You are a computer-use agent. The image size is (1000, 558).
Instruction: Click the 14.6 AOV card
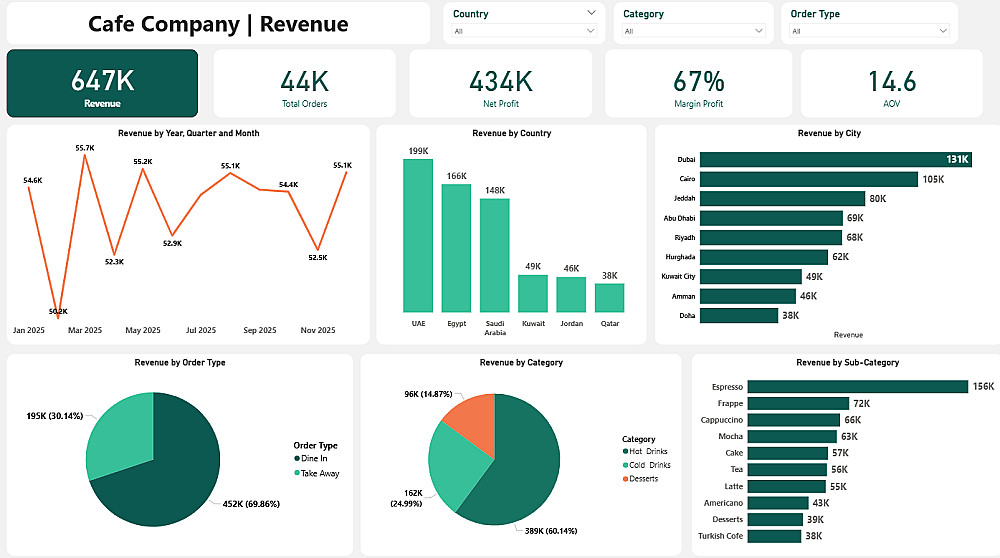coord(892,83)
